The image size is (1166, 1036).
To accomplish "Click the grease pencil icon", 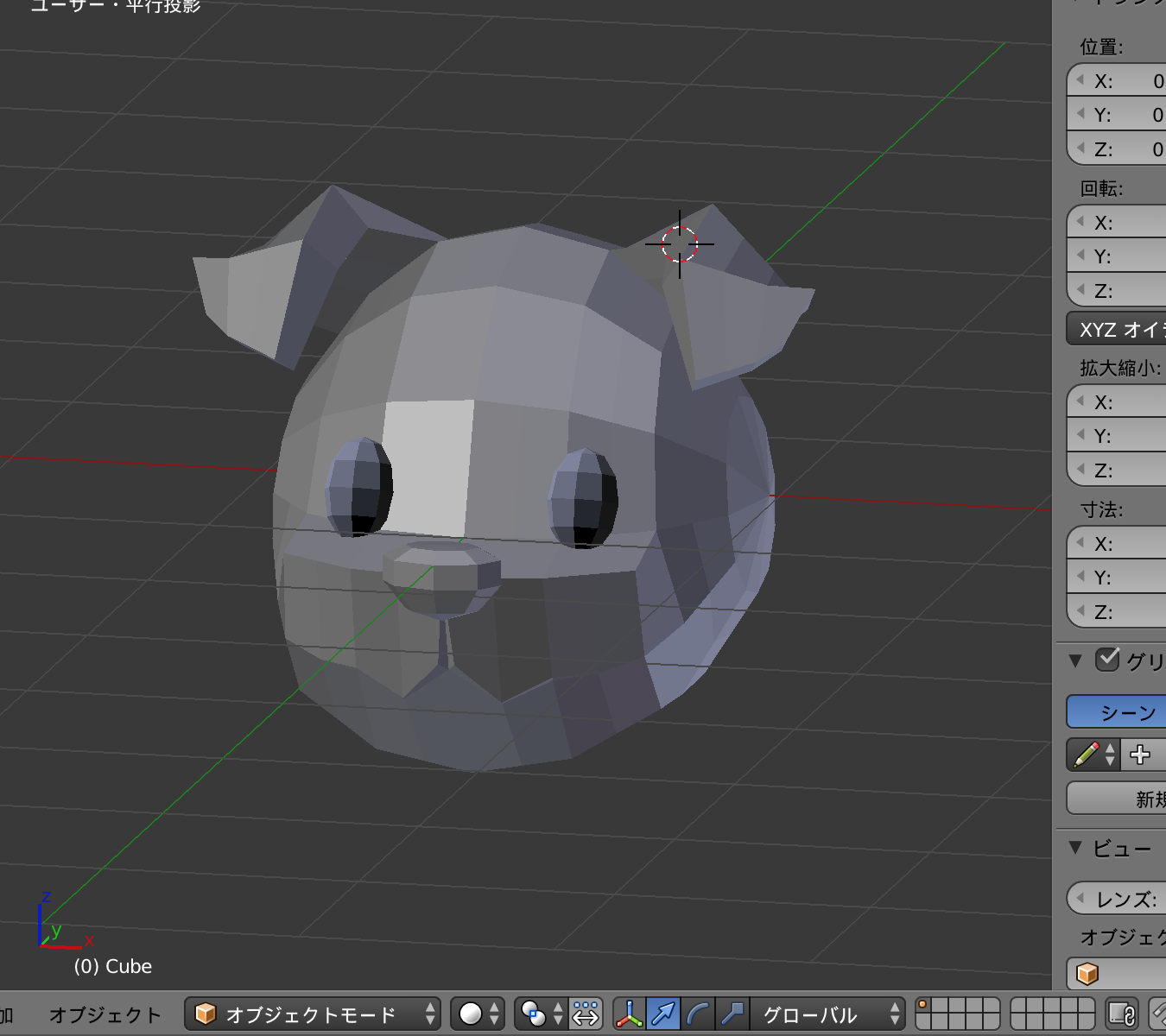I will [x=1087, y=755].
